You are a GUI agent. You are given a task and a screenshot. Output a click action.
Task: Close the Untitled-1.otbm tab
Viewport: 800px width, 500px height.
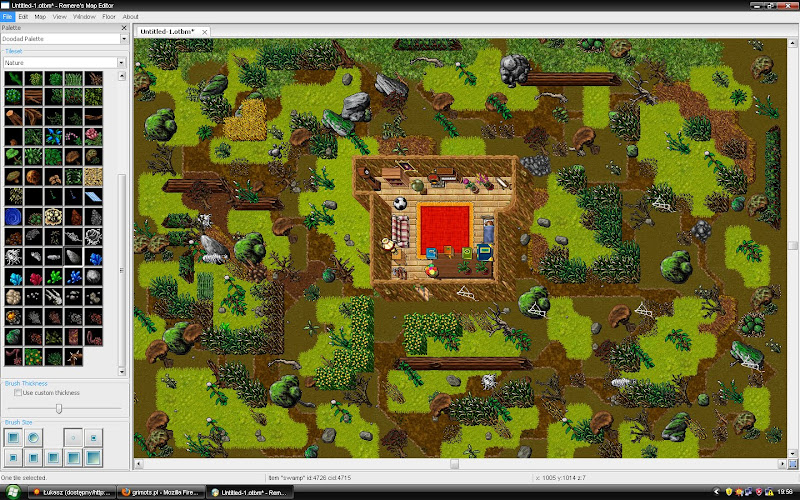pos(204,32)
